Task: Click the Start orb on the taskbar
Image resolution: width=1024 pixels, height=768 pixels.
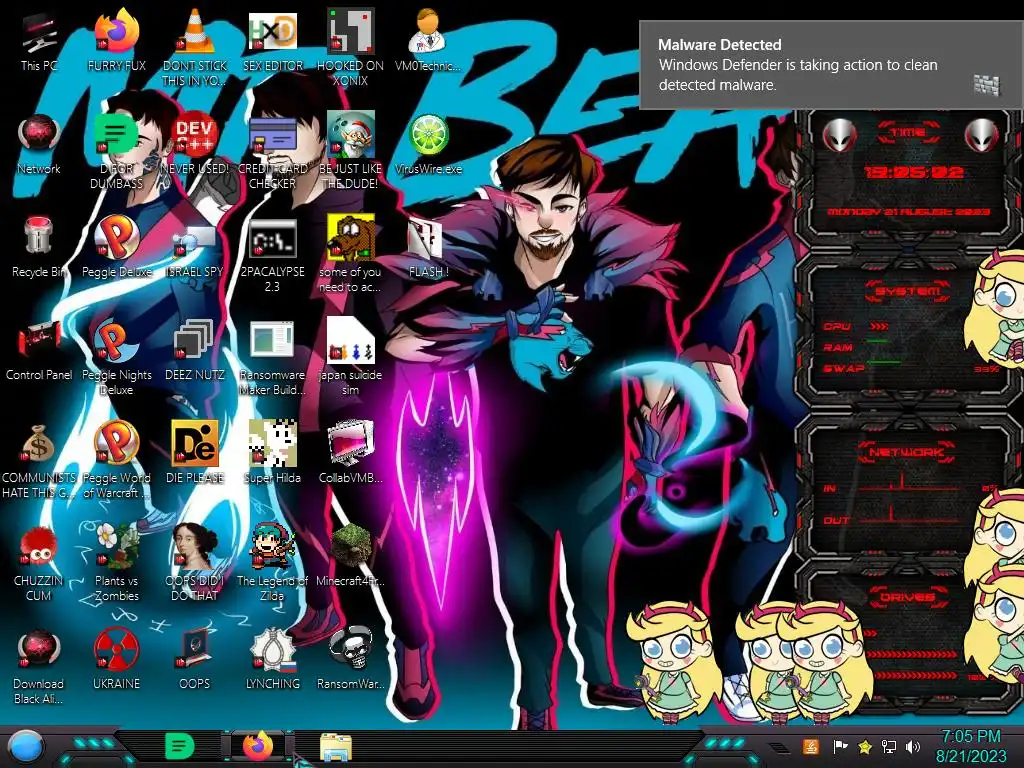Action: tap(25, 747)
